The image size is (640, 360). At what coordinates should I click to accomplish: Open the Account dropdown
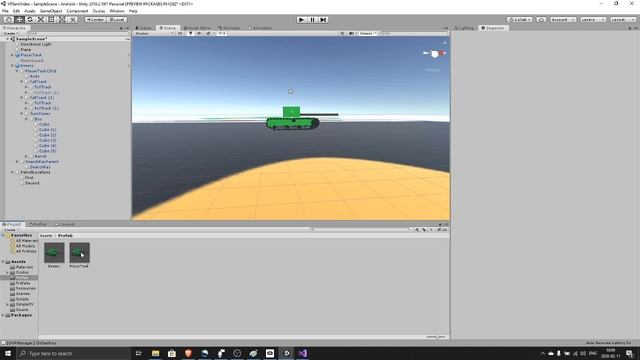pyautogui.click(x=563, y=20)
